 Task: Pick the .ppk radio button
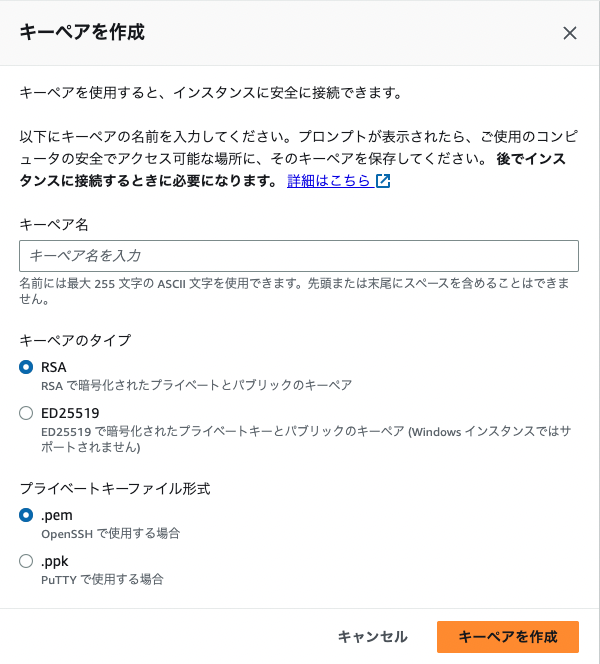(26, 561)
